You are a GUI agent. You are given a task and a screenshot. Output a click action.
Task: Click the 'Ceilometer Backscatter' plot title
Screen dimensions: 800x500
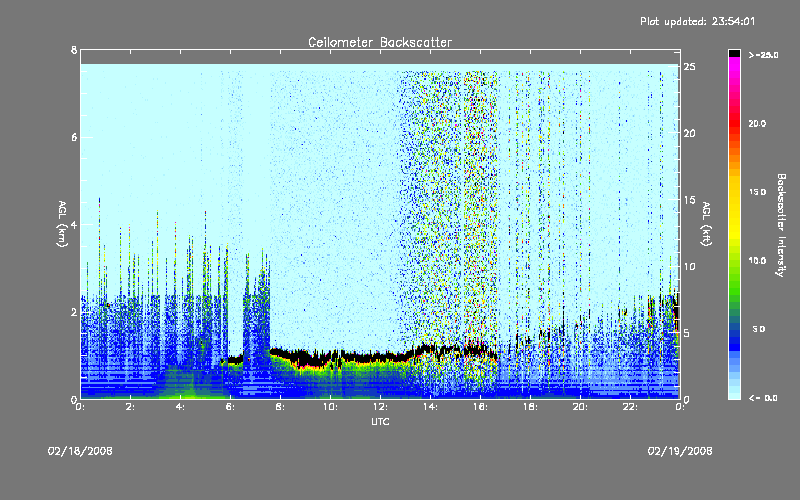(380, 42)
